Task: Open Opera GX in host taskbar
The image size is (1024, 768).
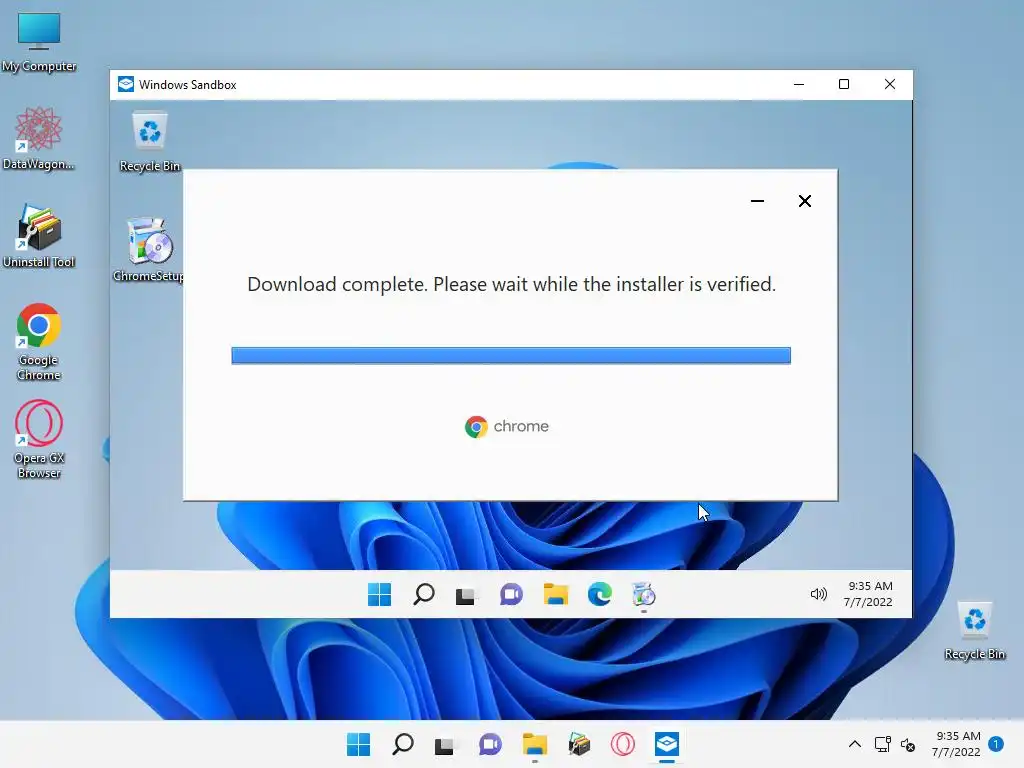Action: pos(622,744)
